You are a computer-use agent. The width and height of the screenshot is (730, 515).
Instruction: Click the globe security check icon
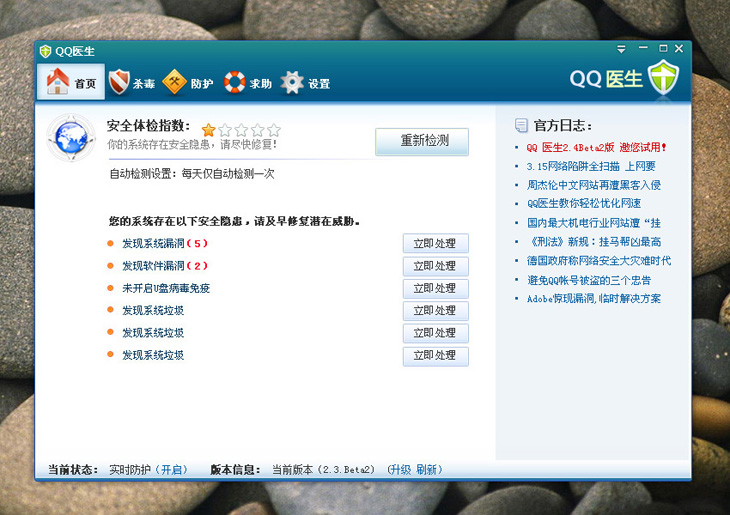(71, 137)
